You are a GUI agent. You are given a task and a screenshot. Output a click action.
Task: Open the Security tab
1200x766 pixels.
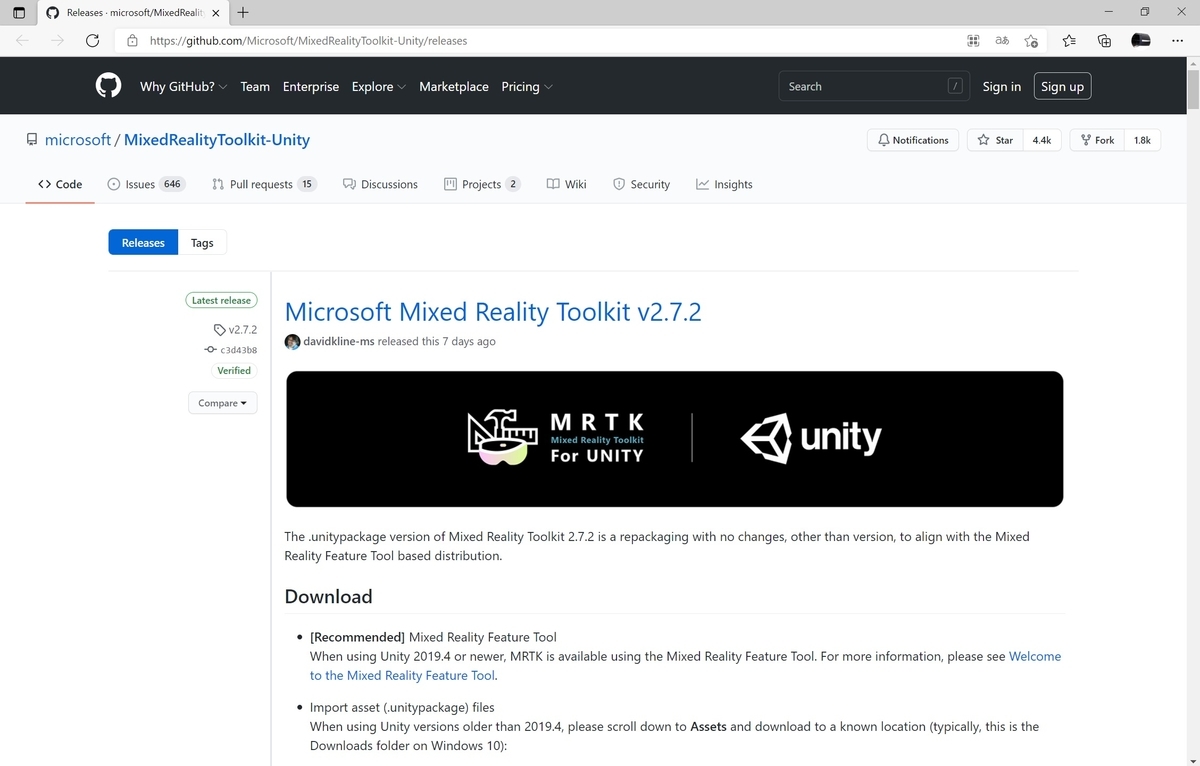tap(641, 184)
